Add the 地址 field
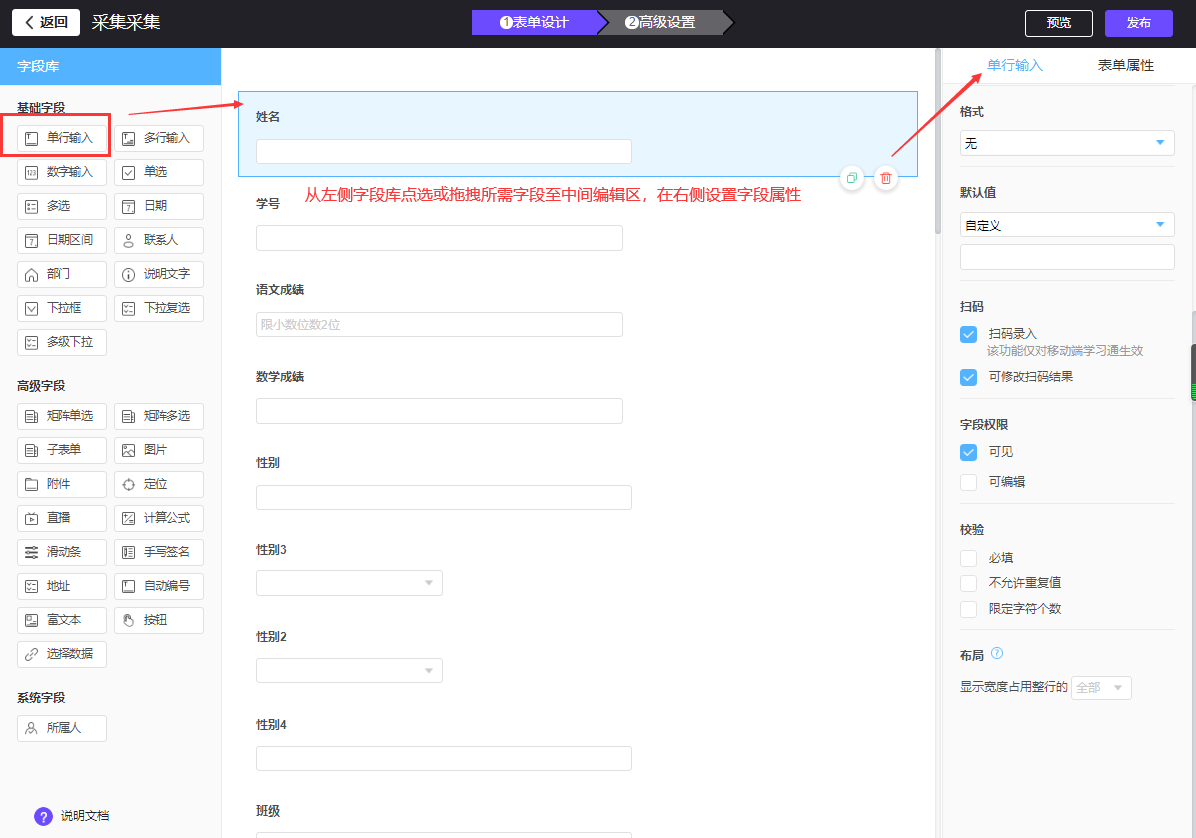1196x838 pixels. point(62,586)
